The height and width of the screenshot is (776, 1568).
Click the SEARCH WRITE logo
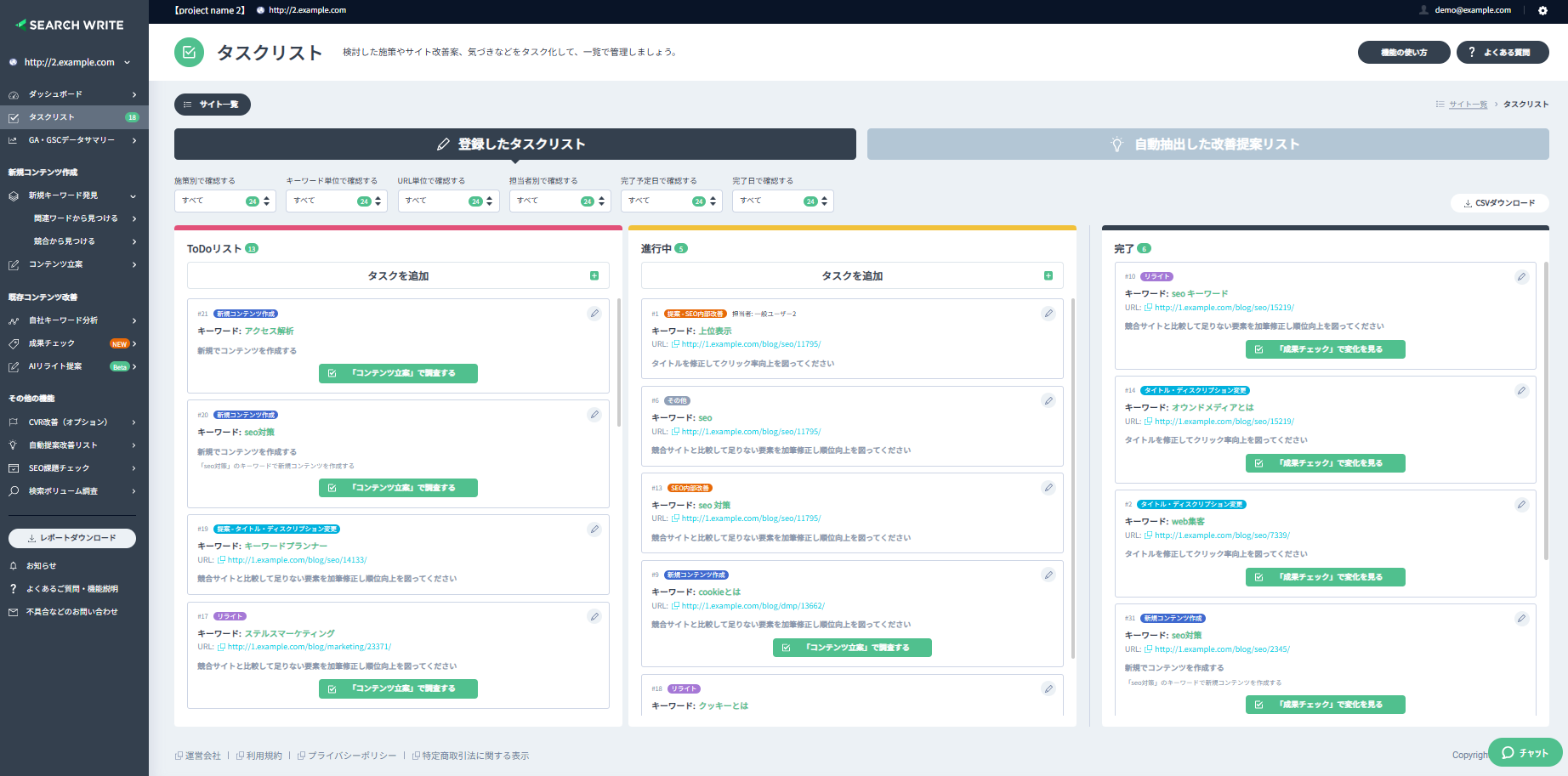click(70, 25)
